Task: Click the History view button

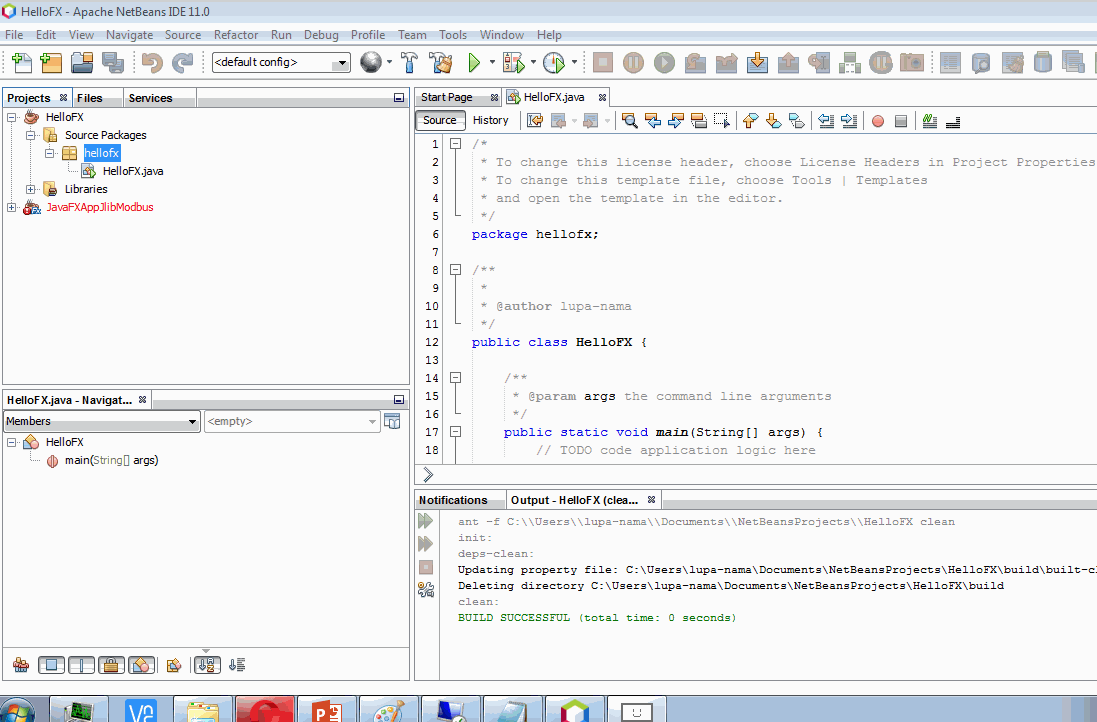Action: pos(490,120)
